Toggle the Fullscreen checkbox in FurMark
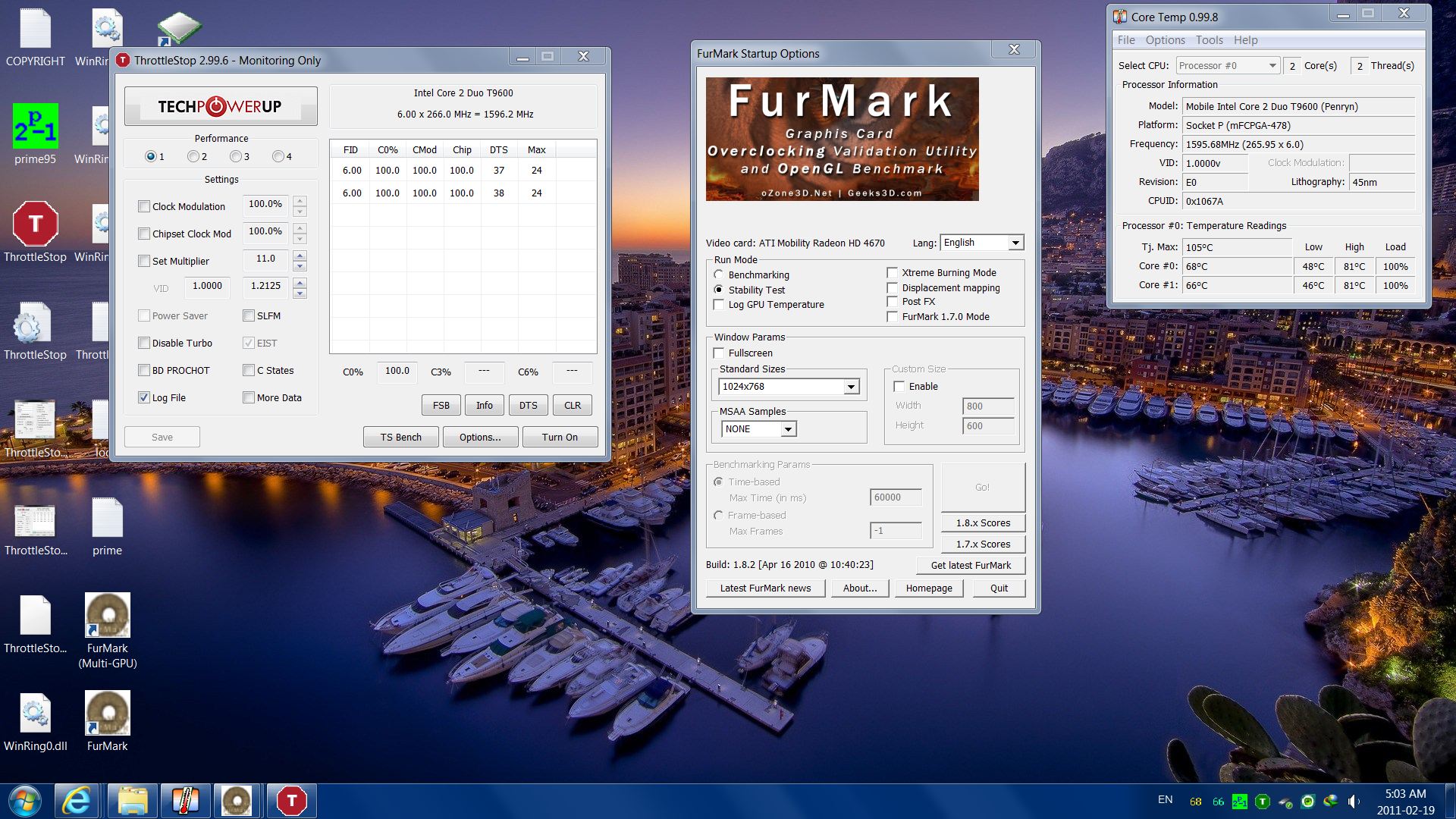This screenshot has height=819, width=1456. pyautogui.click(x=719, y=353)
